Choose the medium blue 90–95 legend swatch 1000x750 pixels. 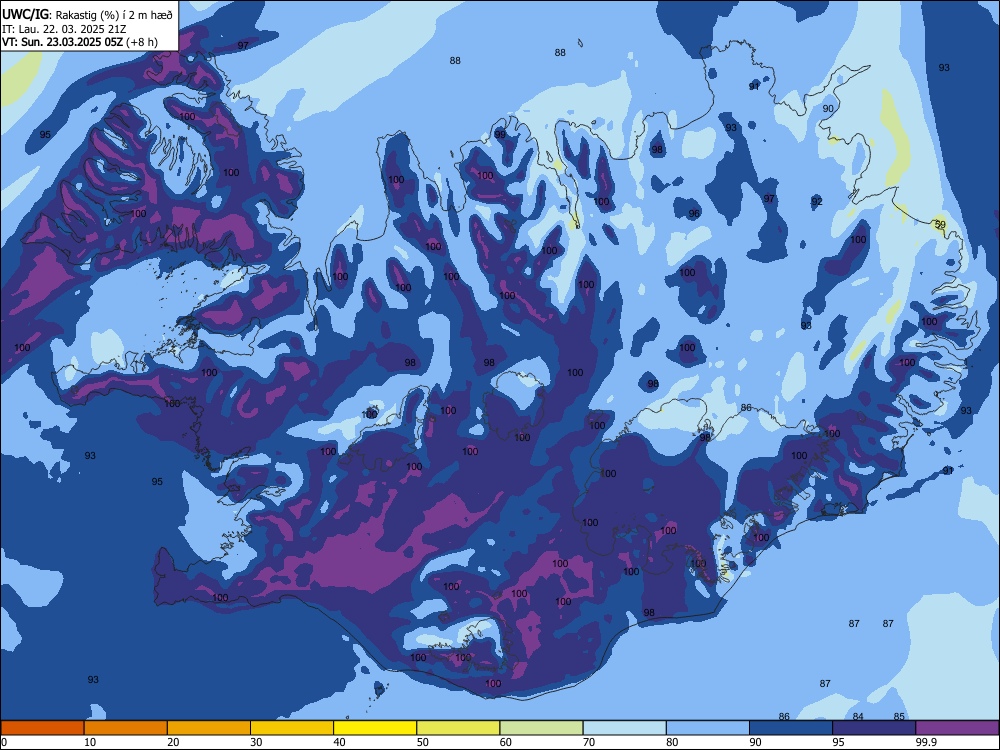click(791, 728)
